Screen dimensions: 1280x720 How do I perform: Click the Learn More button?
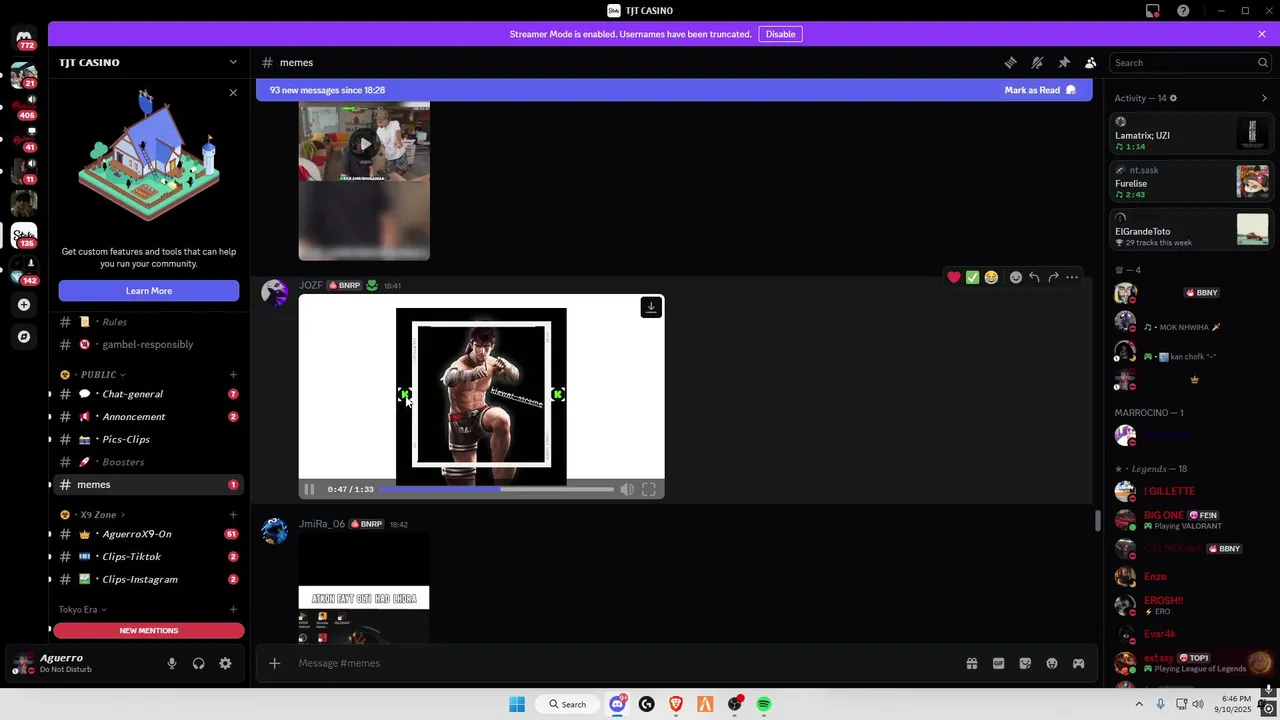(x=149, y=291)
